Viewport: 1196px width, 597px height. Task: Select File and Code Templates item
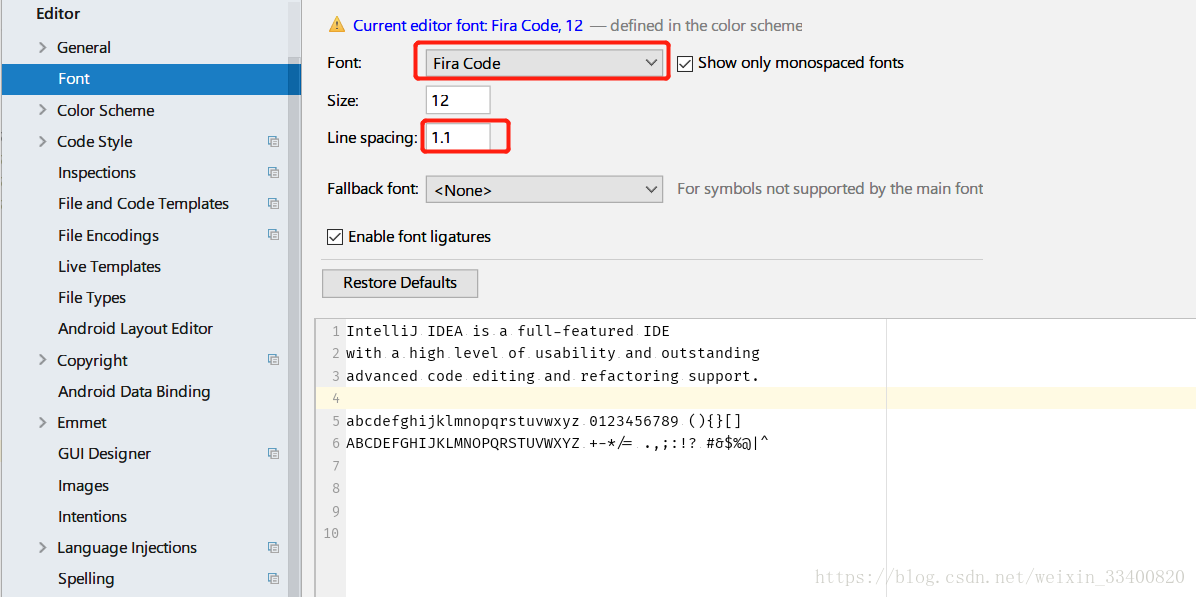pos(143,204)
